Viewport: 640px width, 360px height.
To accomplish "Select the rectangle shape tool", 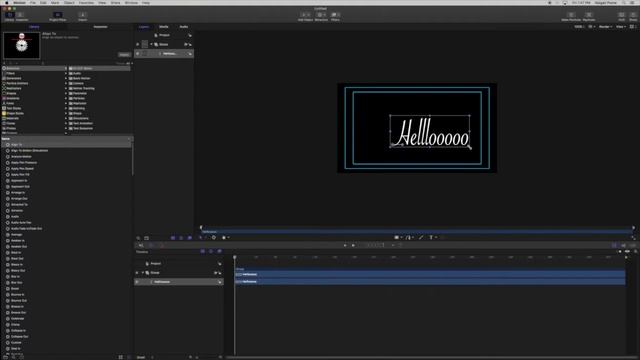I will pyautogui.click(x=397, y=237).
